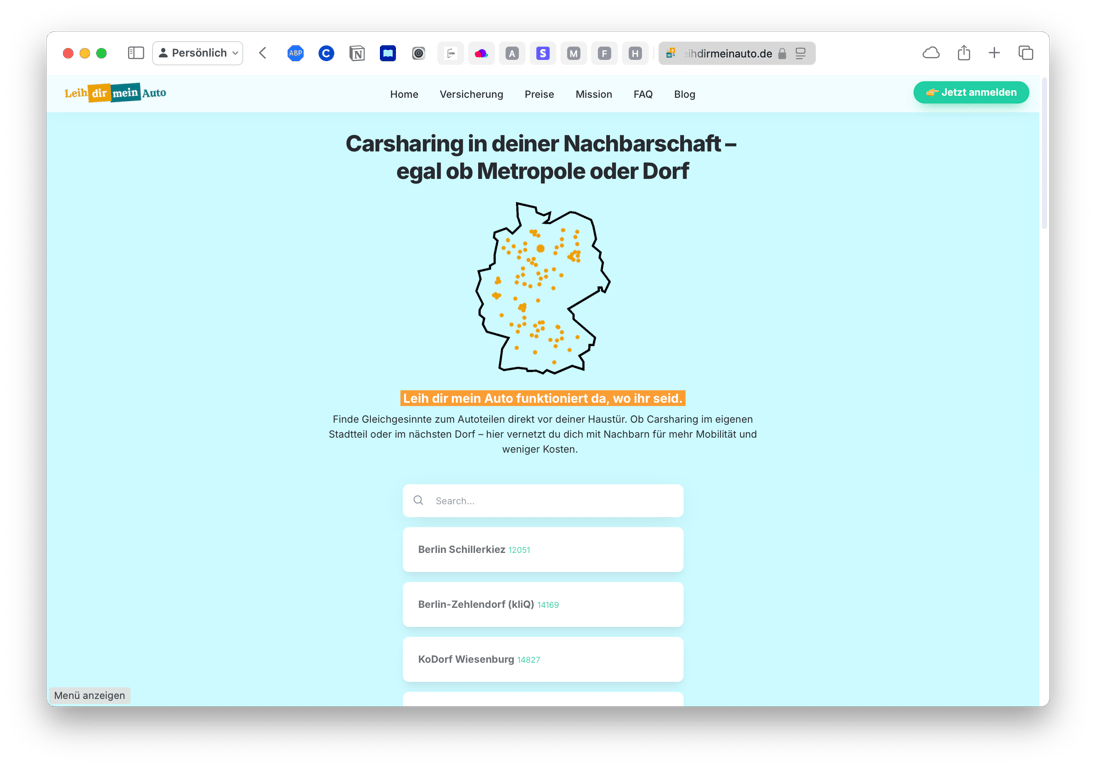Toggle the Safari sidebar icon
Viewport: 1096px width, 768px height.
pyautogui.click(x=135, y=53)
